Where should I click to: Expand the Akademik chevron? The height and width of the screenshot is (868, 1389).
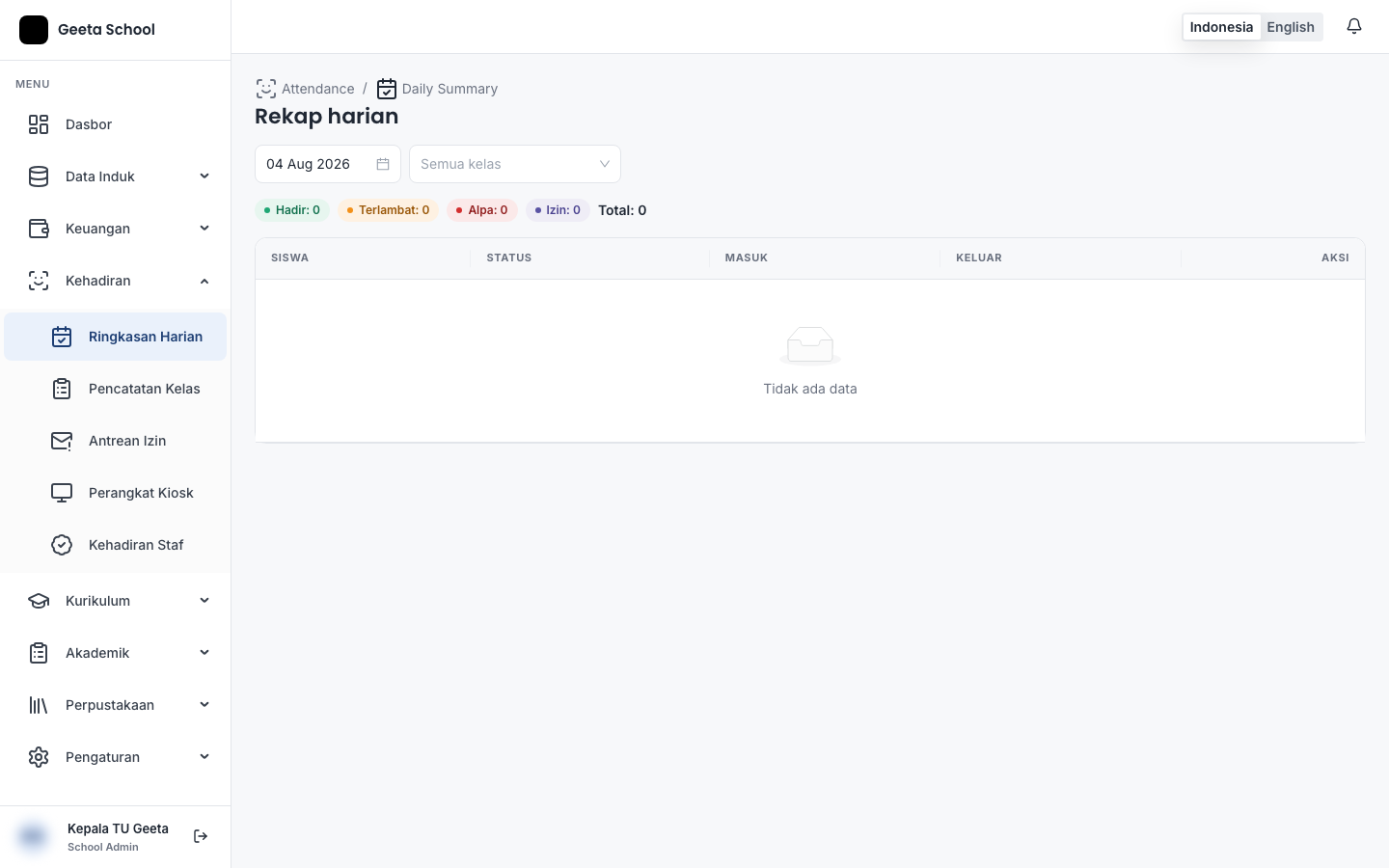pyautogui.click(x=204, y=653)
